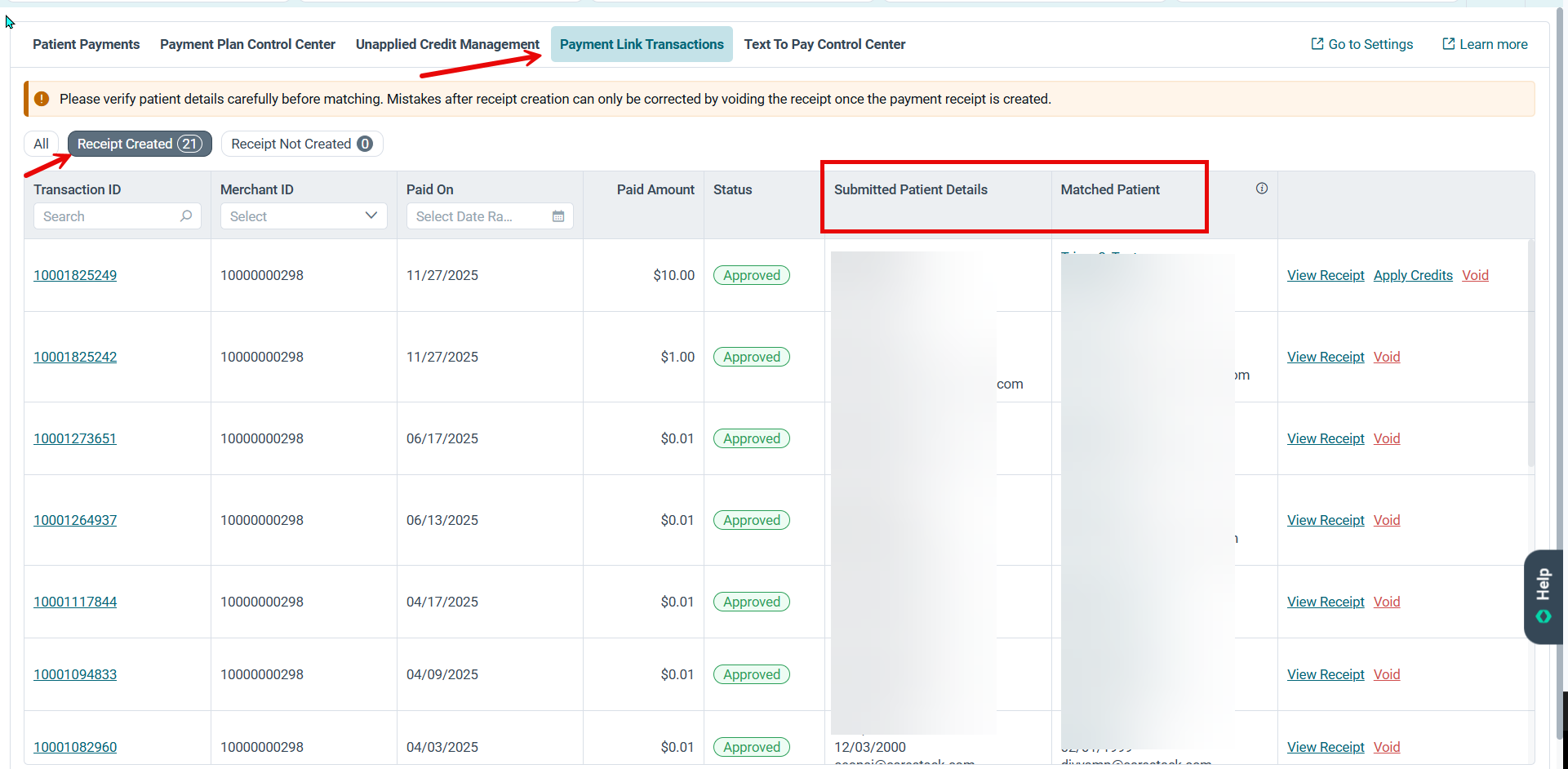Screen dimensions: 1568x769
Task: Click the Go to Settings link
Action: point(1362,44)
